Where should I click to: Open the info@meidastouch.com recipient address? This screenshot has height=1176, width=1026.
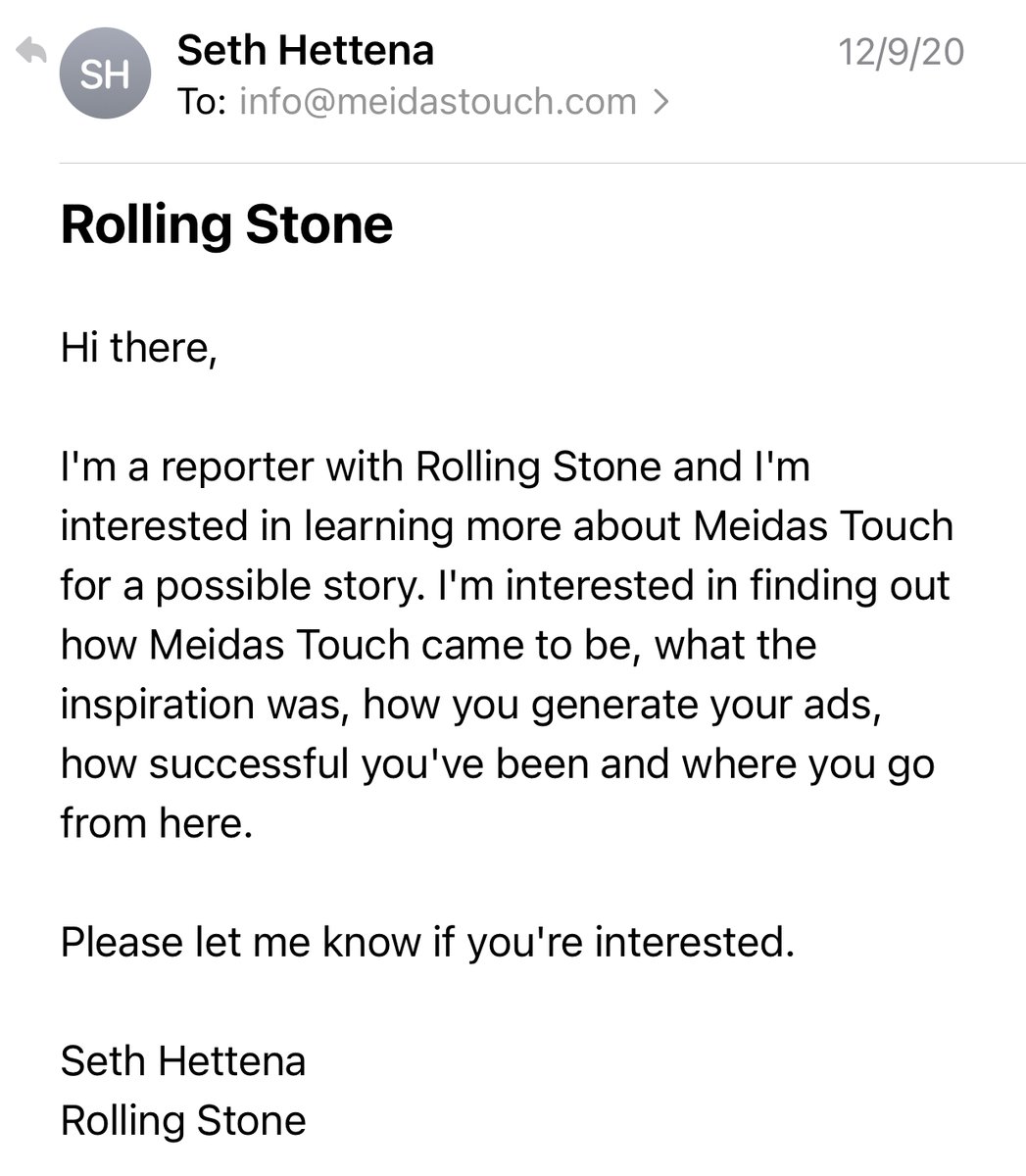pyautogui.click(x=438, y=102)
